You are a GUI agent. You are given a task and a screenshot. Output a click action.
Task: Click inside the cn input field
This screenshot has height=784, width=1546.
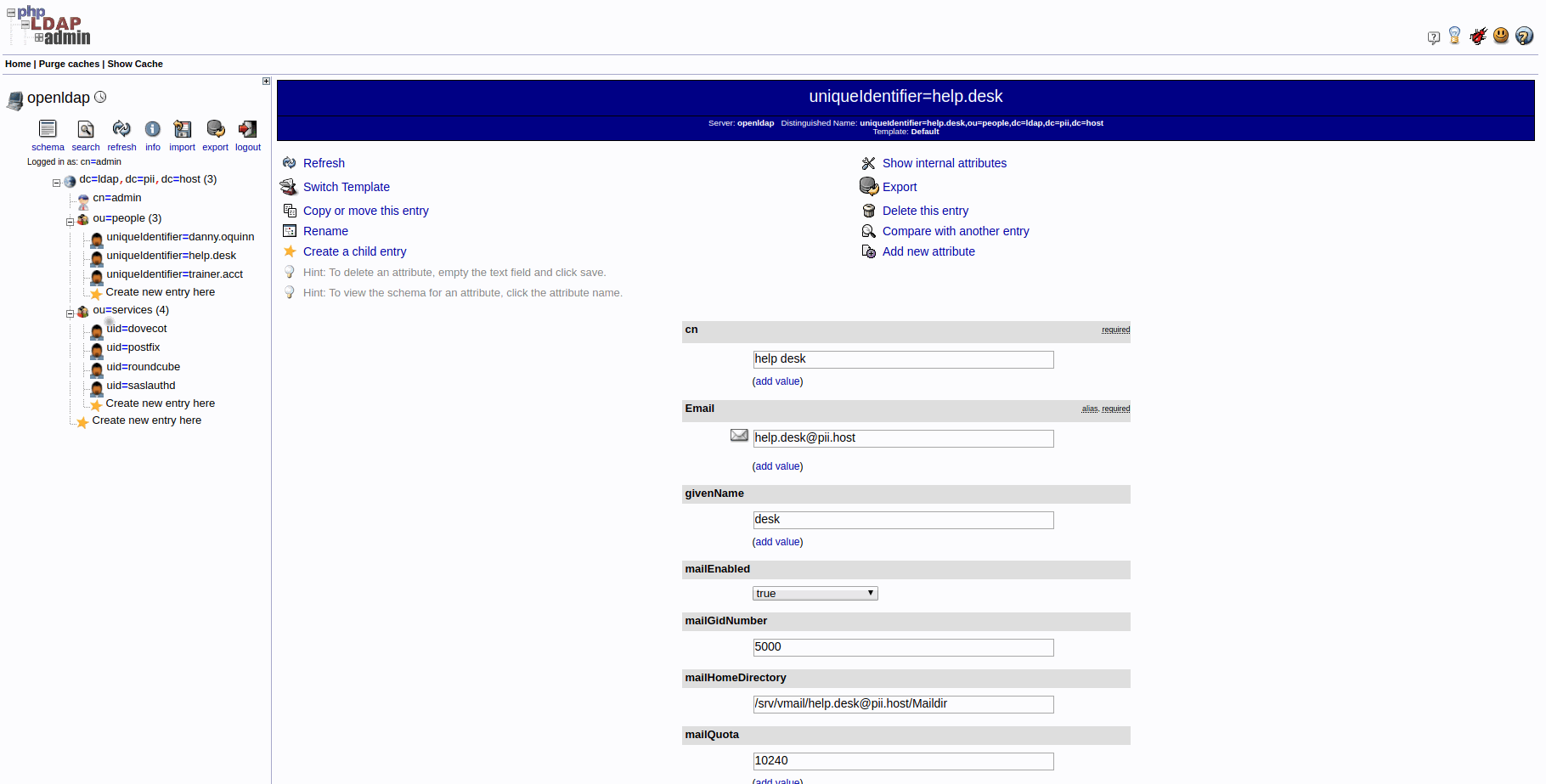point(902,358)
